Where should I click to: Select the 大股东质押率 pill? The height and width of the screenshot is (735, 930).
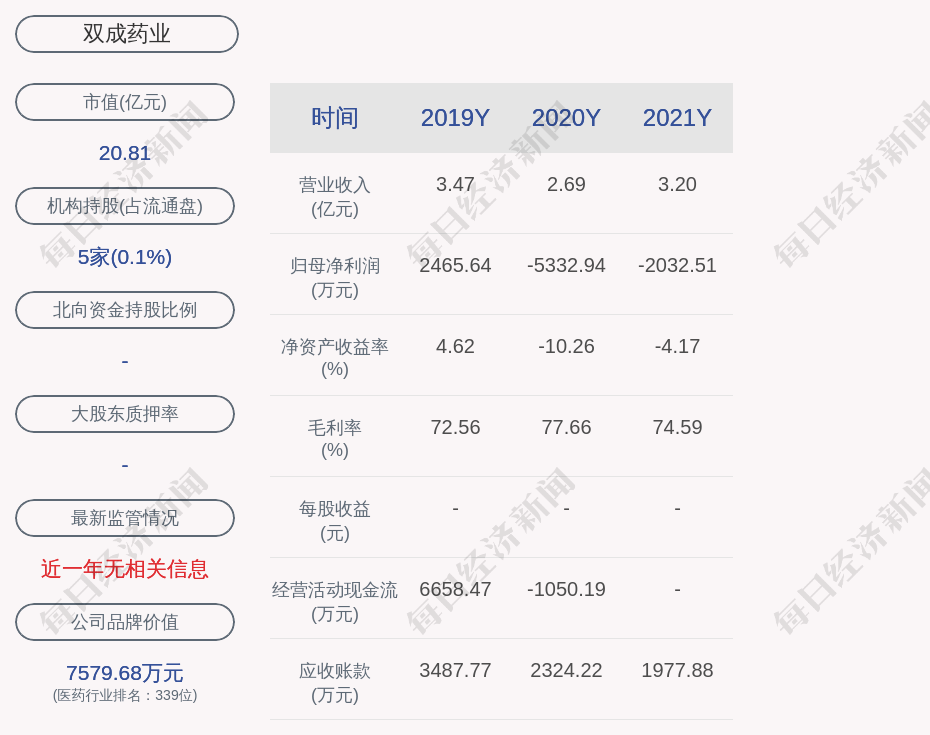tap(125, 413)
